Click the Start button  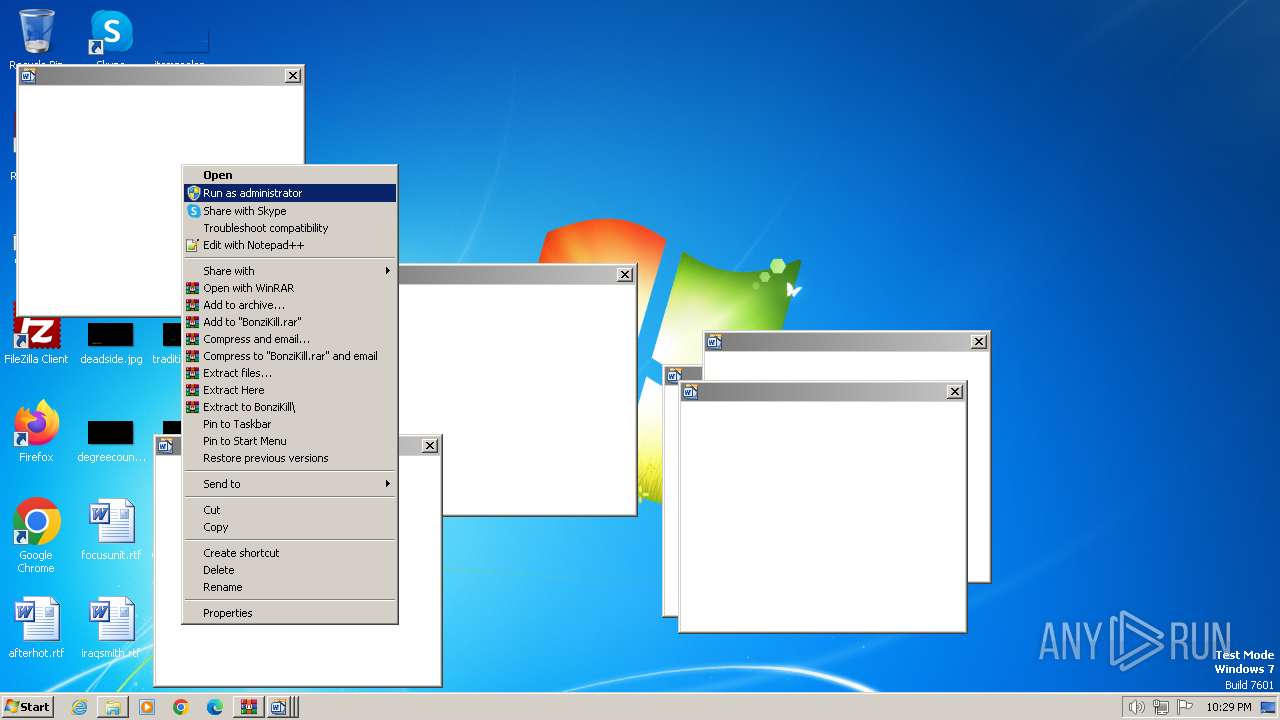click(x=27, y=706)
